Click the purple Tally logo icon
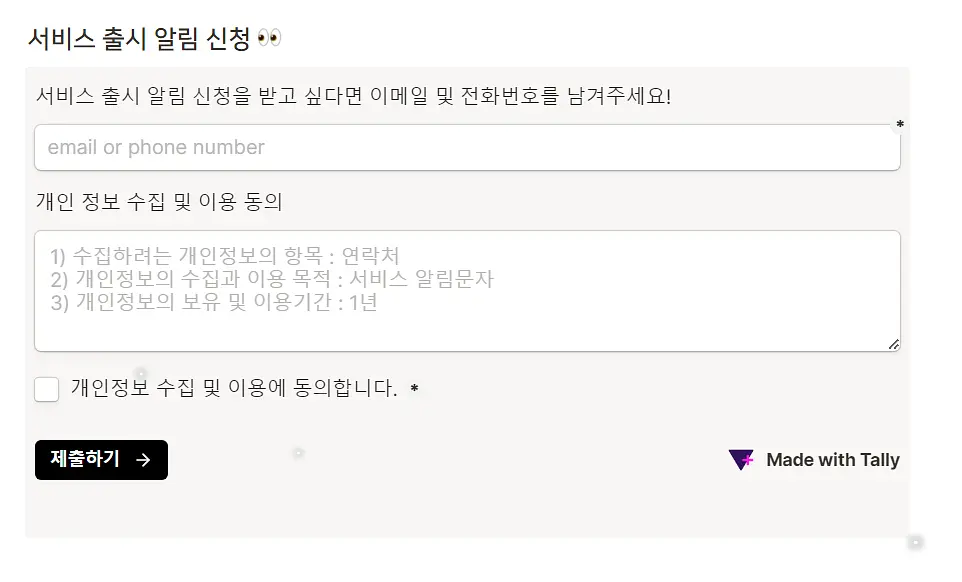This screenshot has height=582, width=962. pos(741,459)
